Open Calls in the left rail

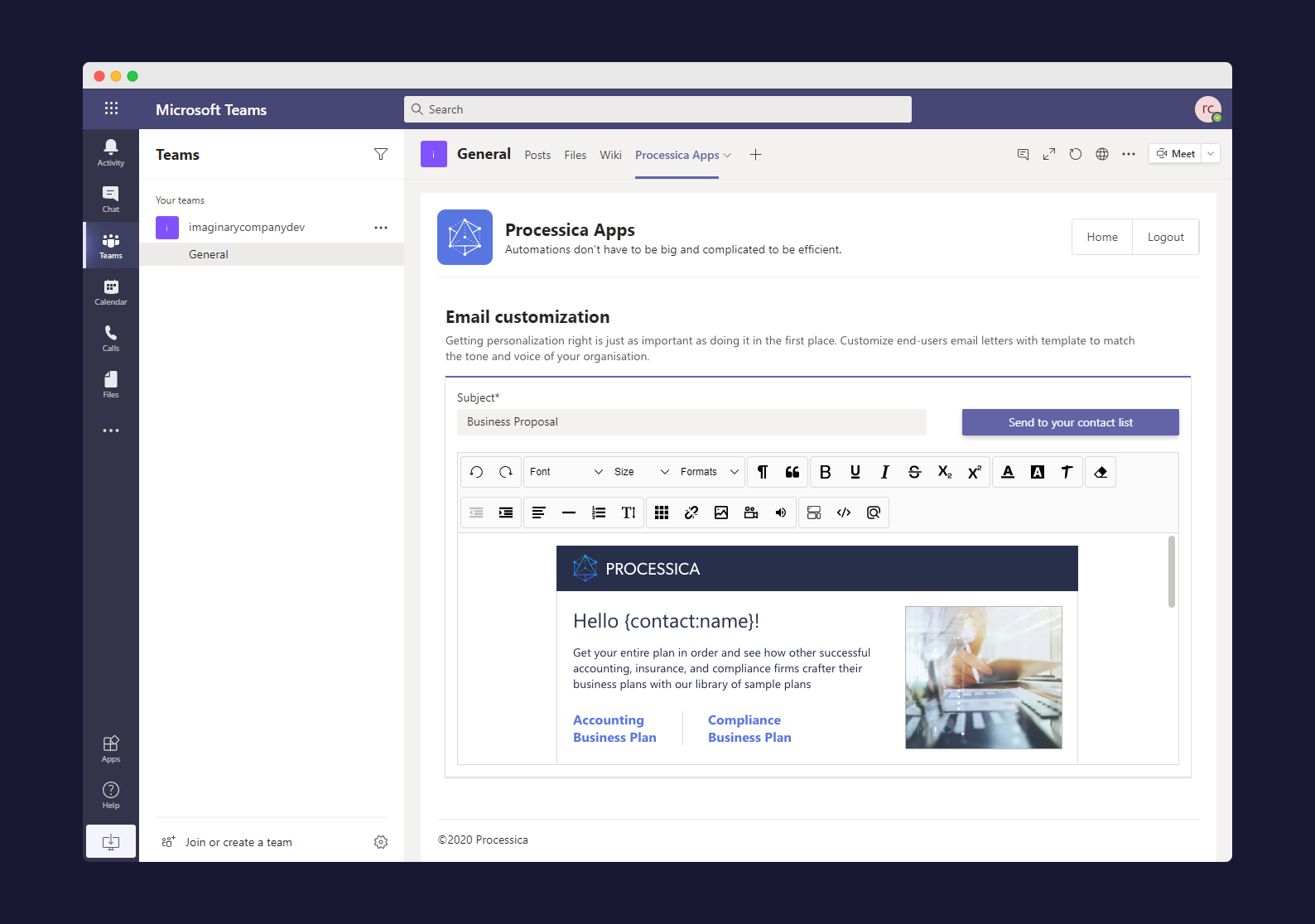click(x=111, y=339)
